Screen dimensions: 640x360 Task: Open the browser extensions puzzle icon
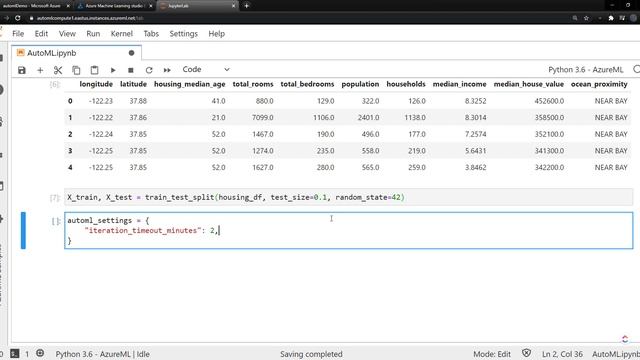coord(611,18)
